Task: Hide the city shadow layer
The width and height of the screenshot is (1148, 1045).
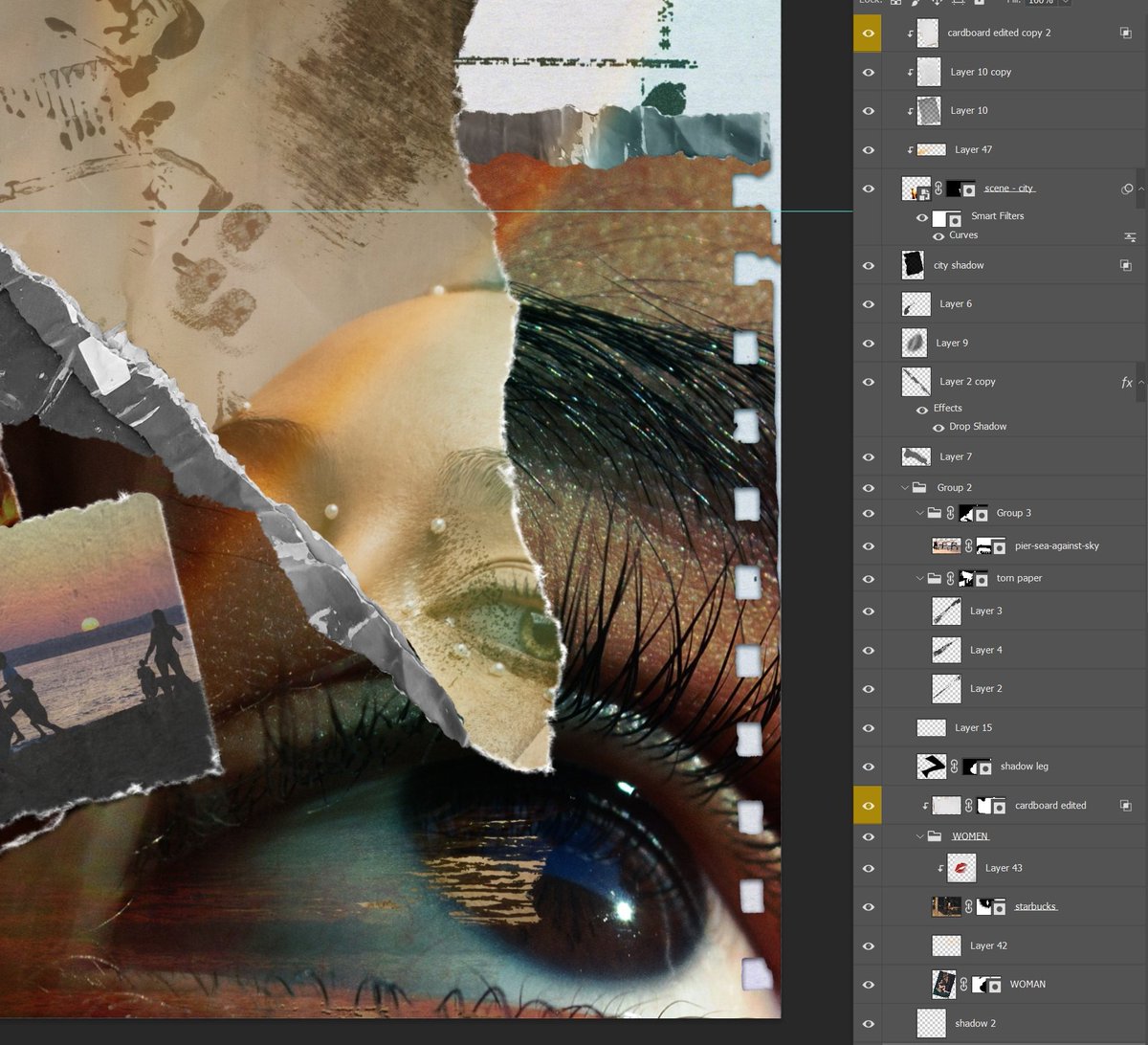Action: [869, 265]
